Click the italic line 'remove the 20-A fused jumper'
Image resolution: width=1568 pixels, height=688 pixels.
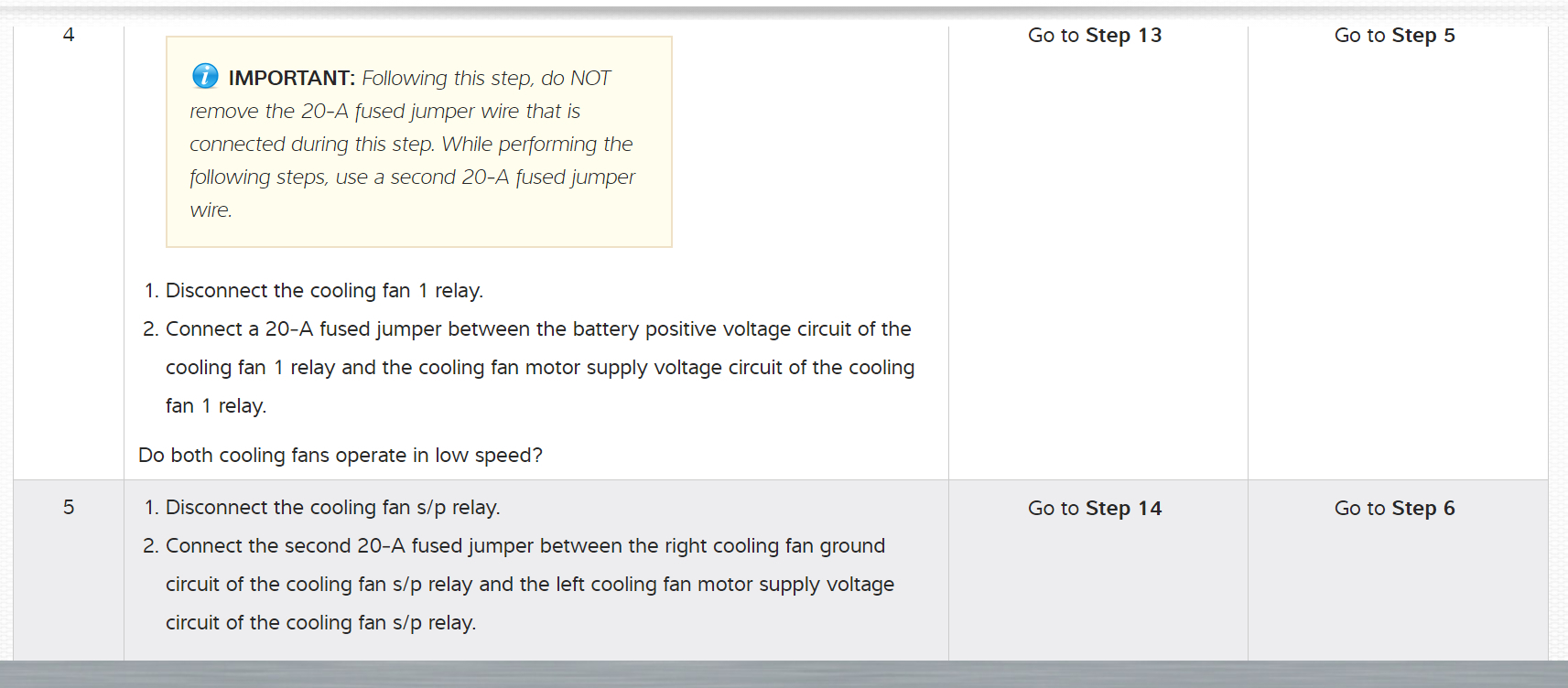[384, 112]
